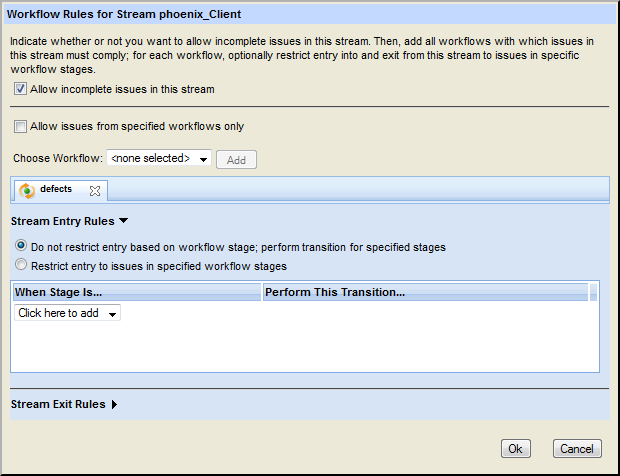Choose Restrict entry to specified workflow stages
The width and height of the screenshot is (620, 476).
(x=21, y=266)
